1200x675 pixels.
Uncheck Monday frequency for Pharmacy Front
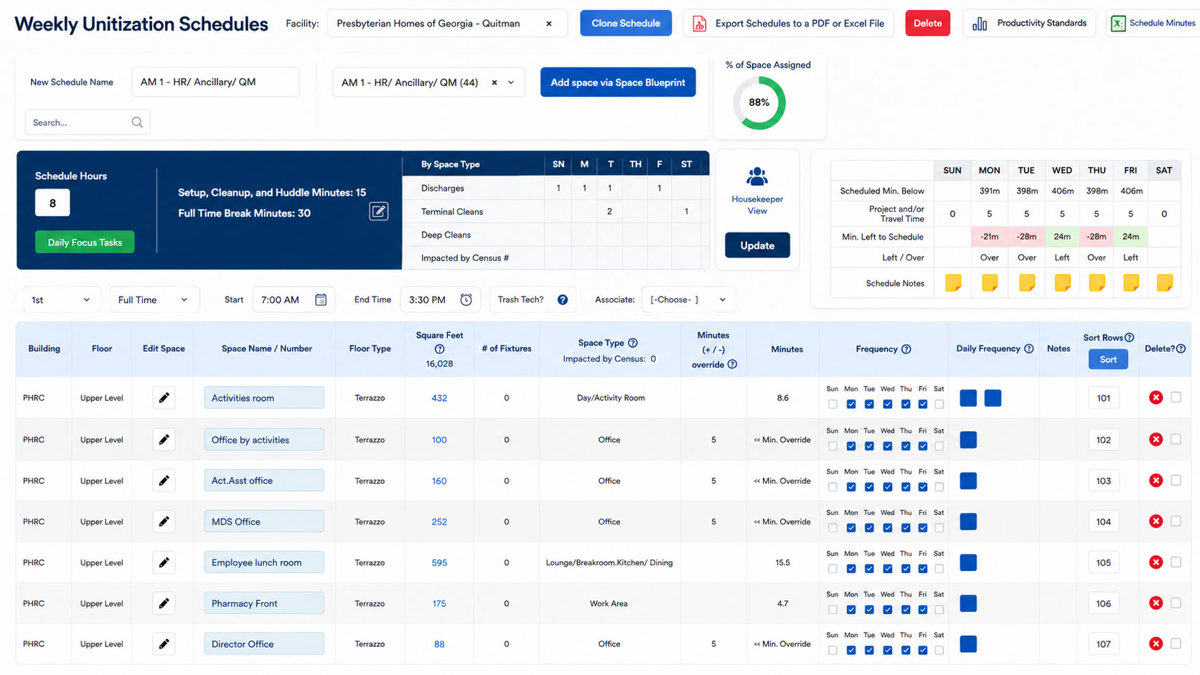coord(851,610)
